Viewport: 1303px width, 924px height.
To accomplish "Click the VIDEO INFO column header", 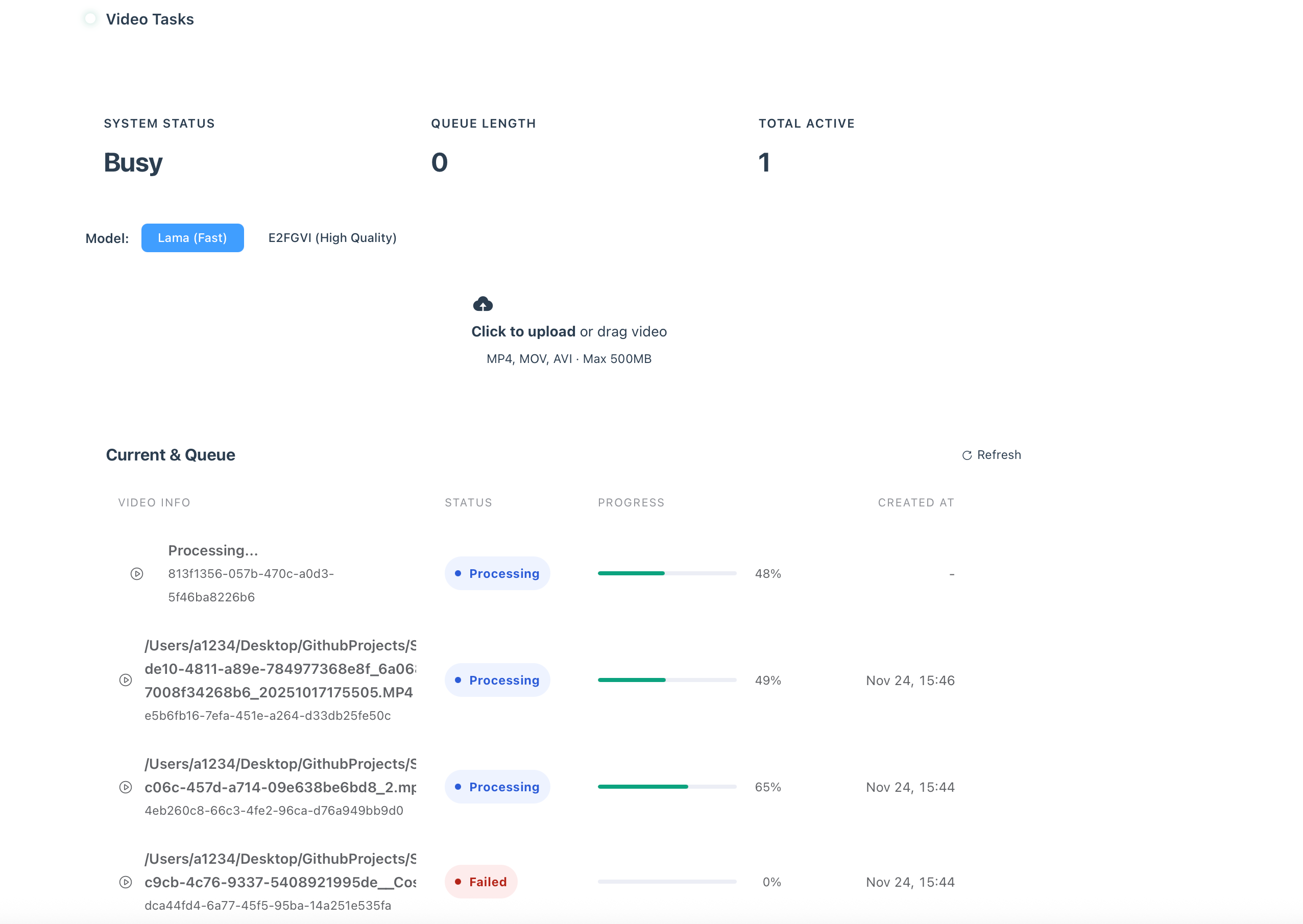I will click(x=154, y=502).
